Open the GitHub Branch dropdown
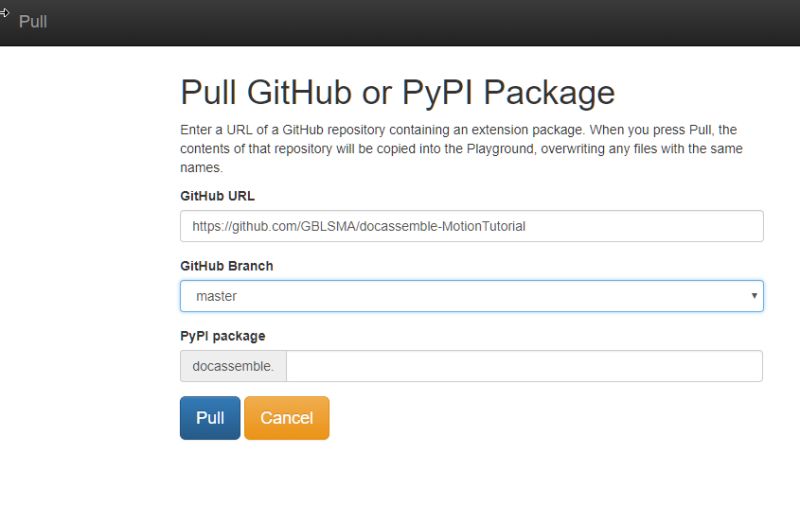The height and width of the screenshot is (506, 800). click(471, 296)
